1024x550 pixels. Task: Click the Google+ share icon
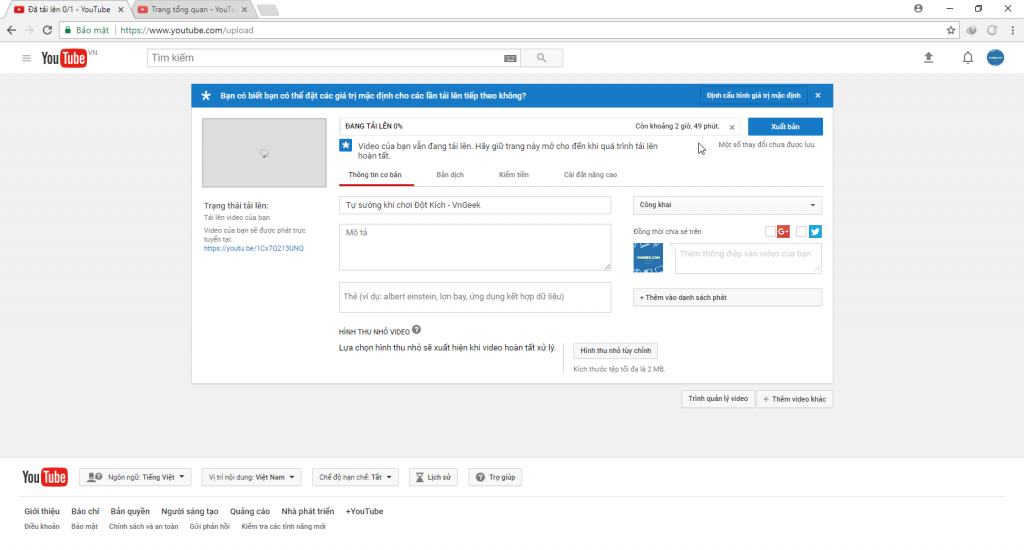[x=783, y=231]
